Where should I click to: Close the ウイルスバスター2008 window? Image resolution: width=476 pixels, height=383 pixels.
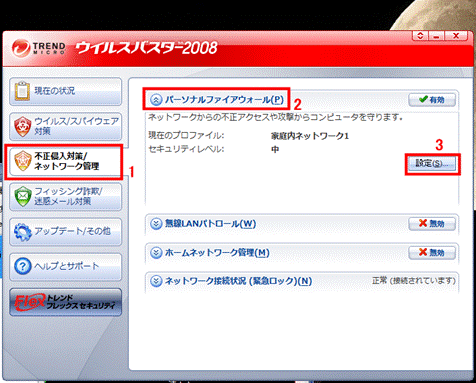pyautogui.click(x=457, y=36)
